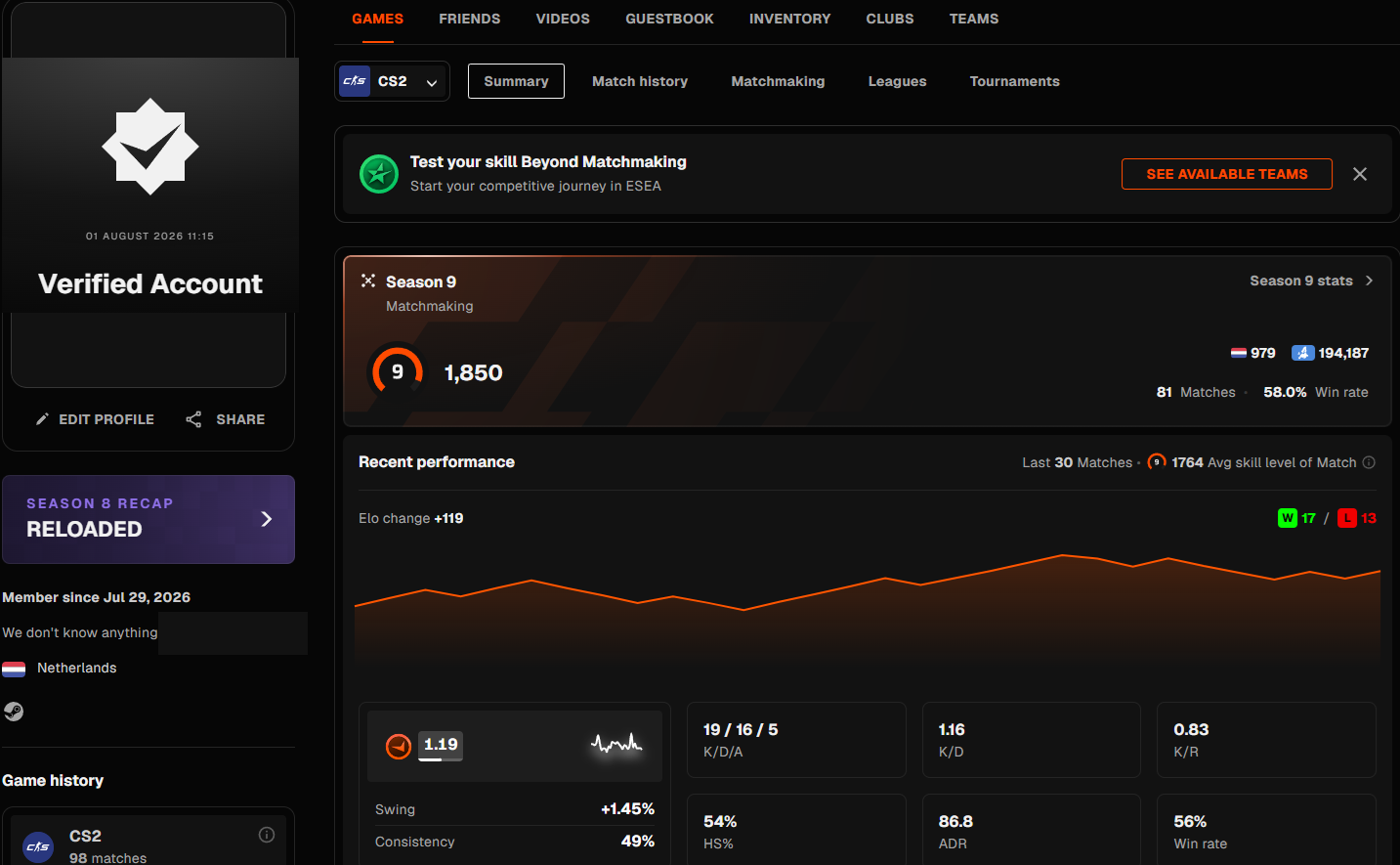Open the Season 9 stats link

(x=1311, y=281)
